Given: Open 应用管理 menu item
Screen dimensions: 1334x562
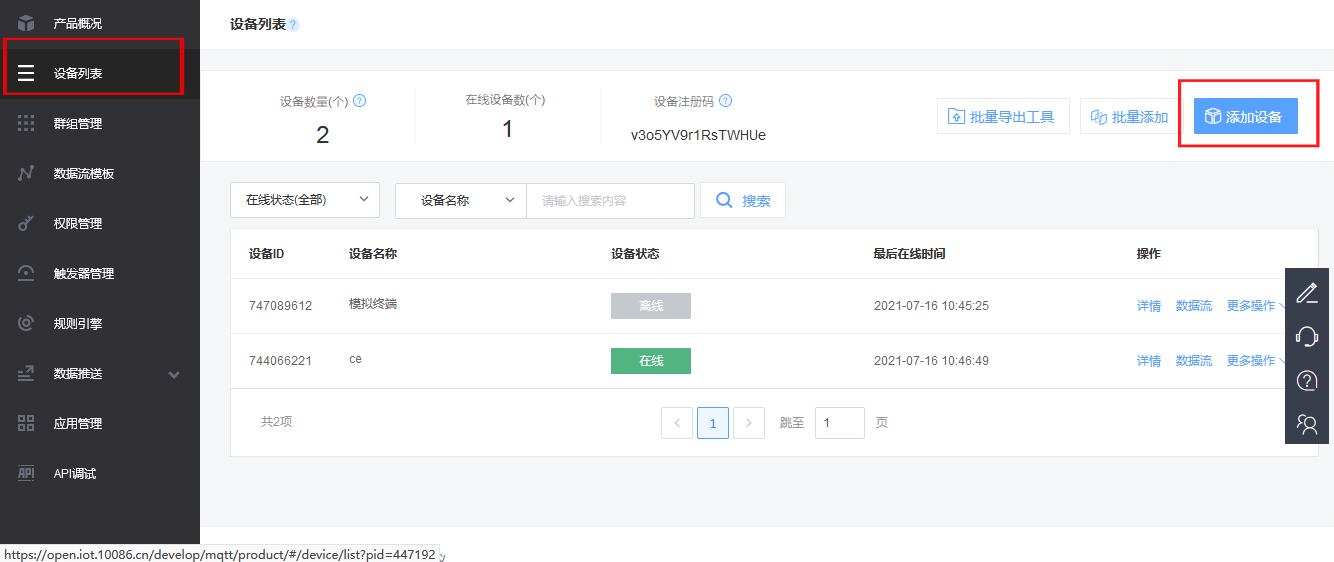Looking at the screenshot, I should click(100, 423).
